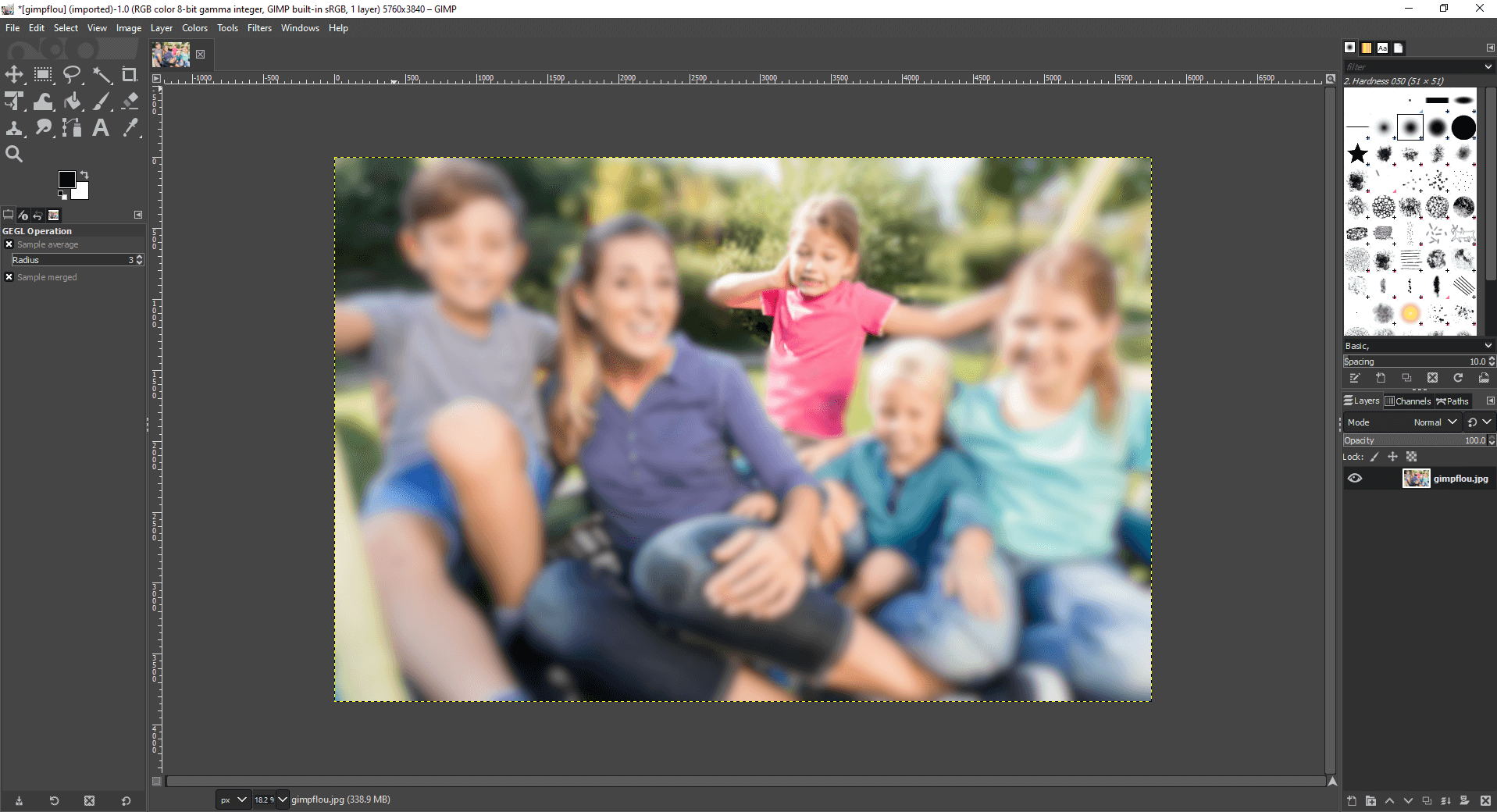Activate the Color Picker eyedropper tool
The width and height of the screenshot is (1497, 812).
pos(130,128)
